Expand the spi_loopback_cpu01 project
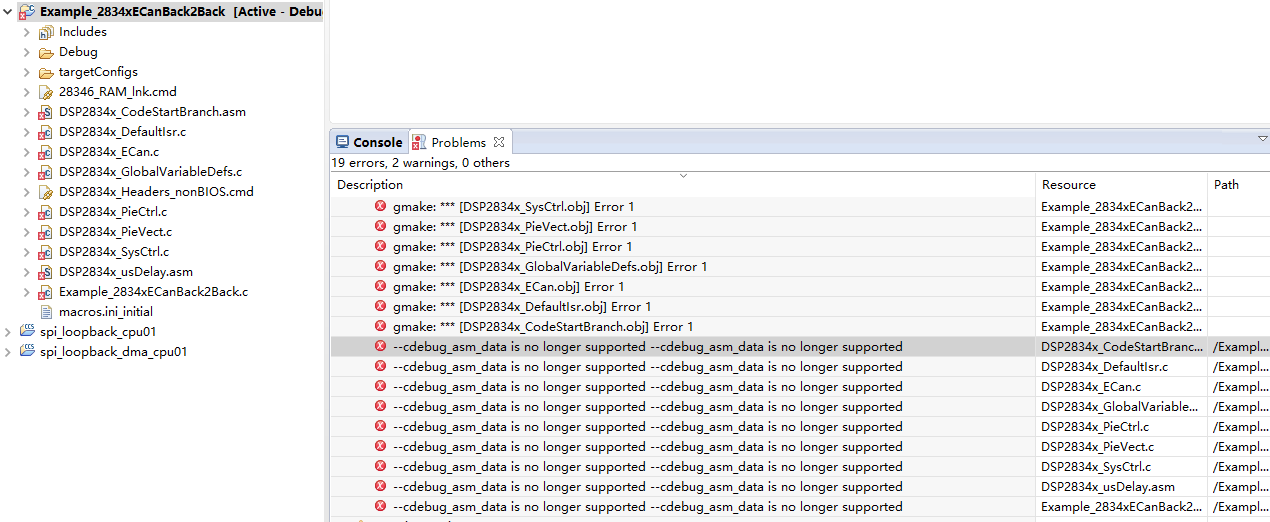Image resolution: width=1270 pixels, height=522 pixels. click(8, 332)
